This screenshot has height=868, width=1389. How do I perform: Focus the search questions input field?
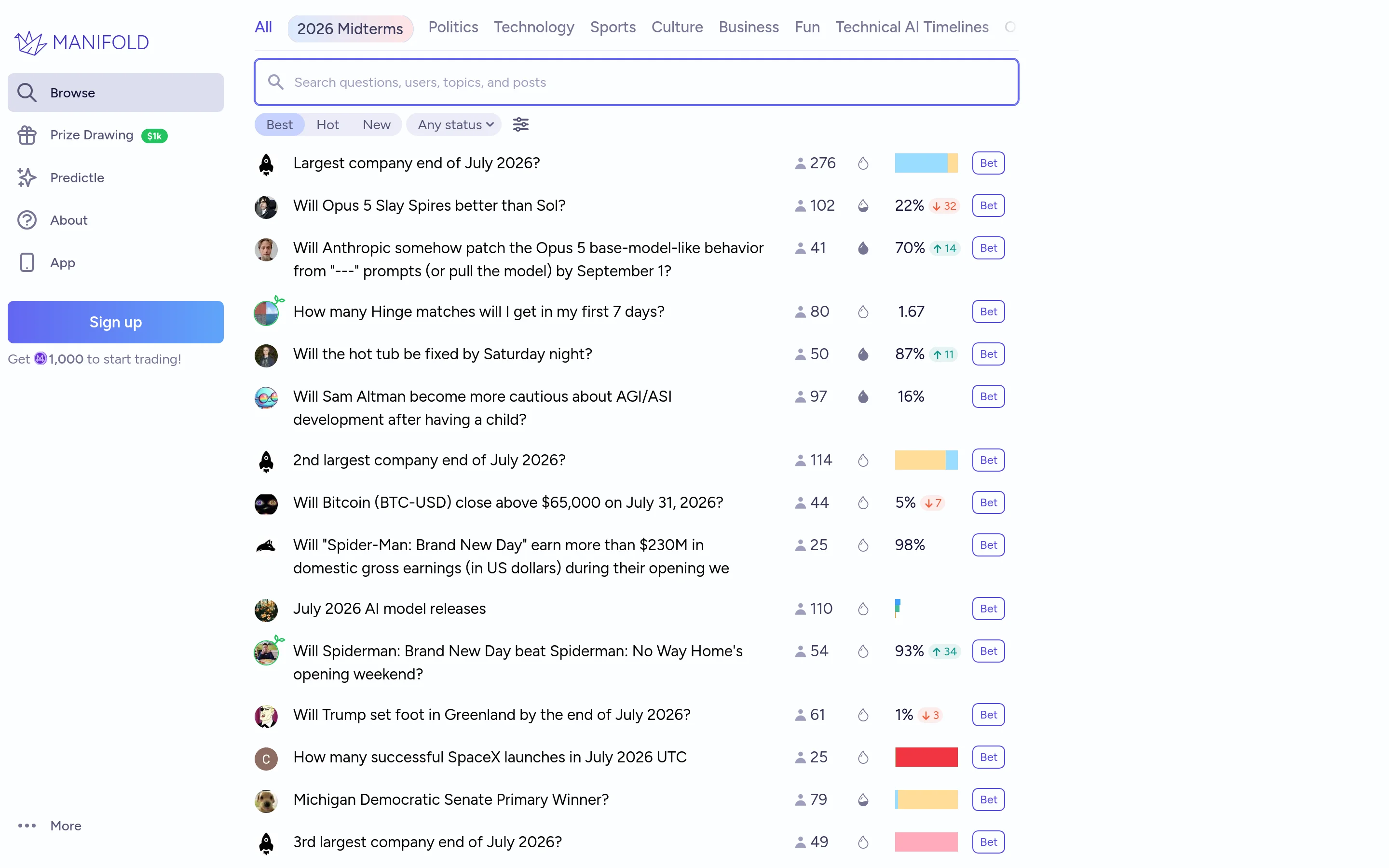[x=636, y=82]
